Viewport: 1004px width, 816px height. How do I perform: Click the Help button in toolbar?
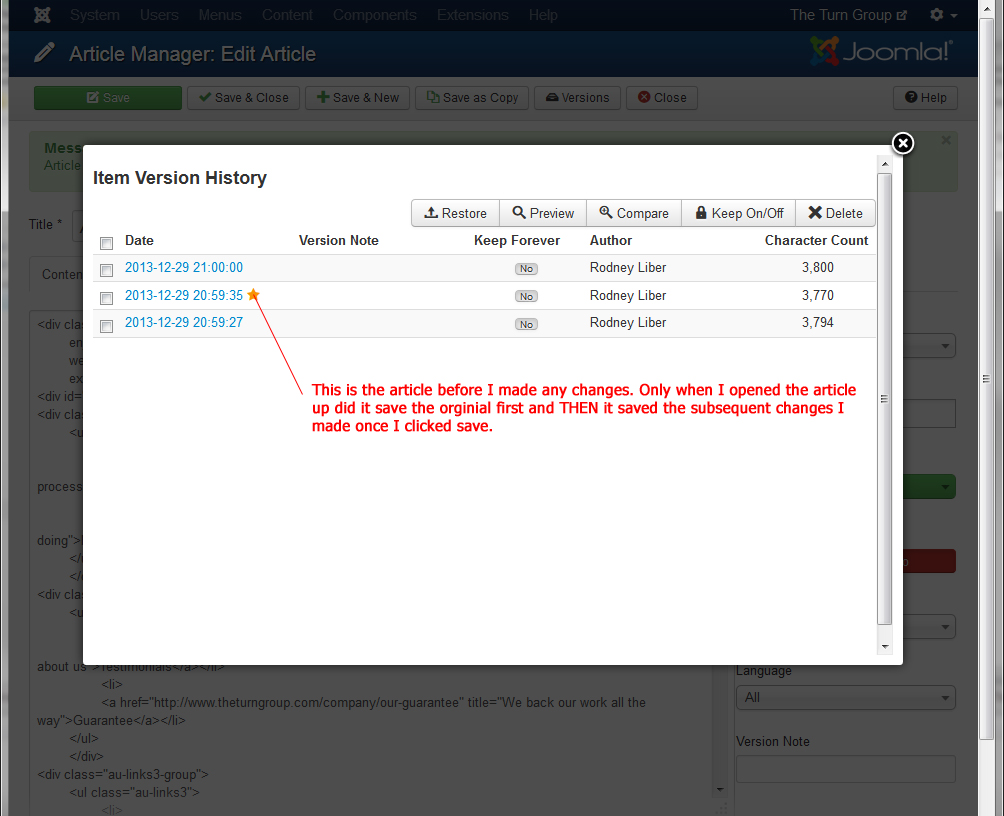(x=925, y=97)
